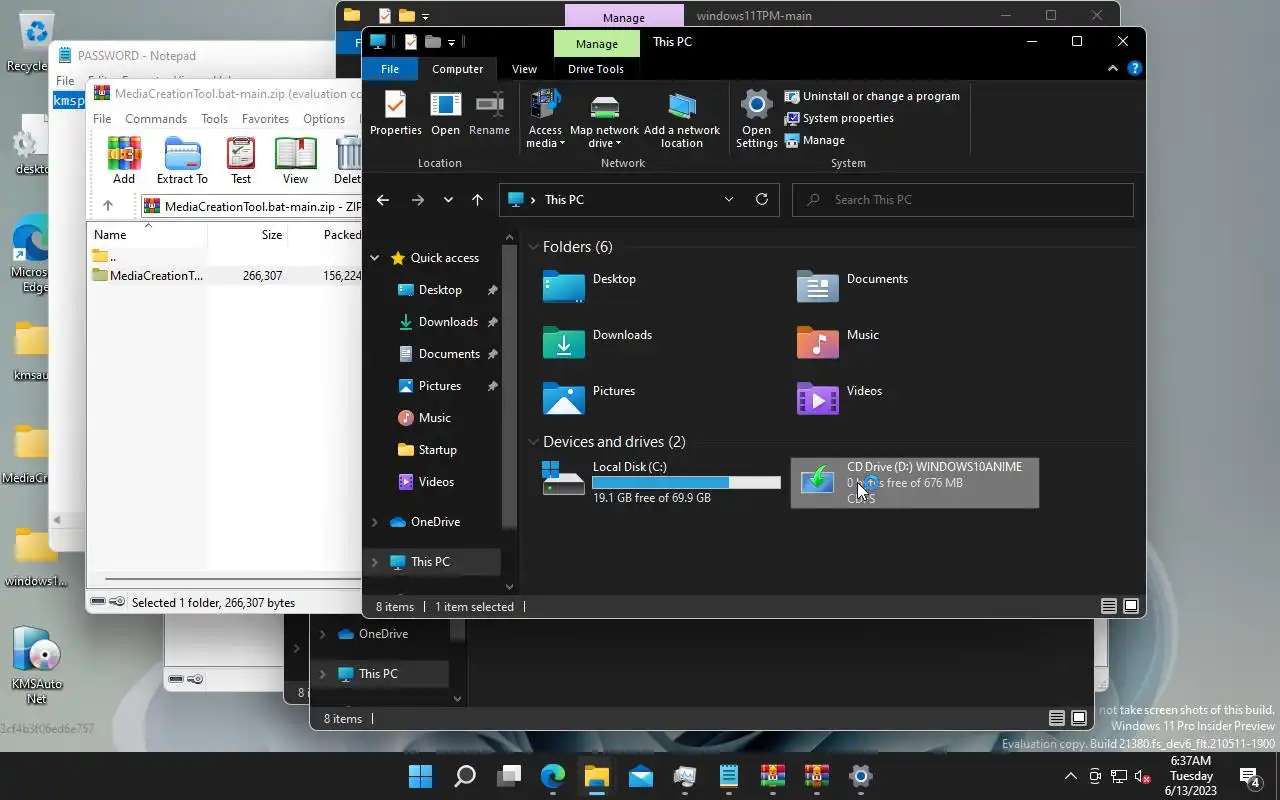Open Map network drive dropdown
This screenshot has width=1280, height=800.
[x=604, y=119]
